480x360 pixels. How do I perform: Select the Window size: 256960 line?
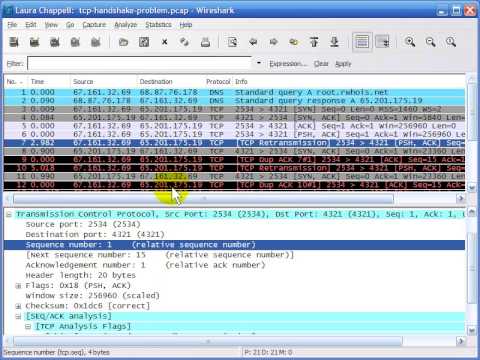click(93, 296)
